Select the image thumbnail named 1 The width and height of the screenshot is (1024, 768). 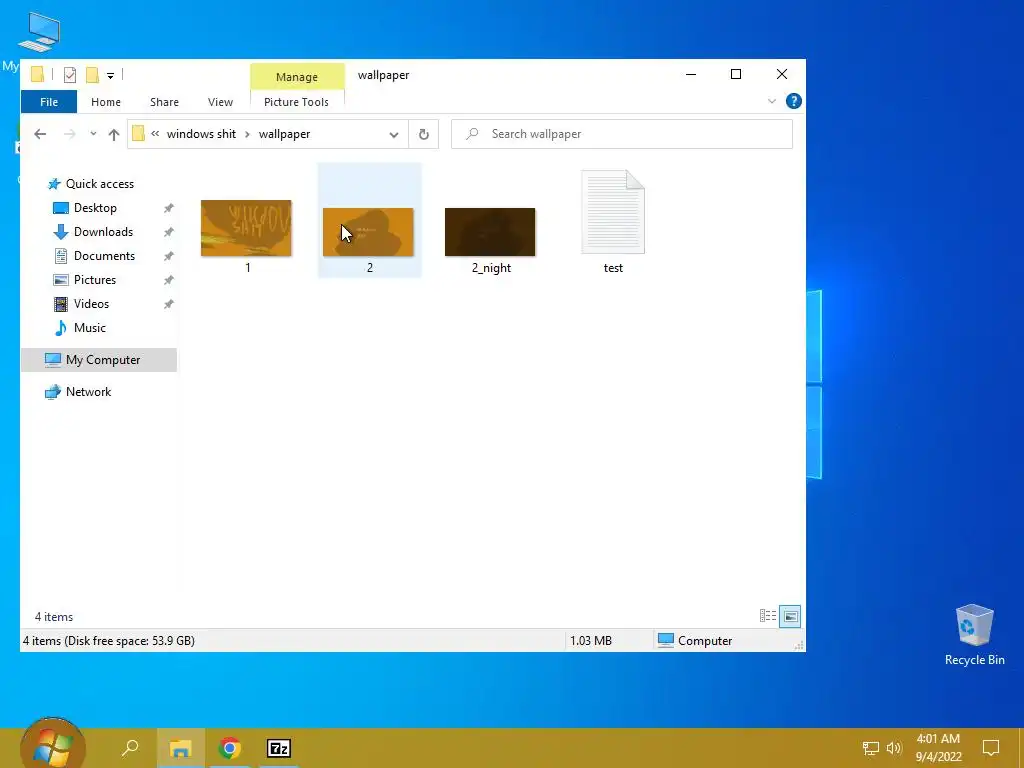coord(246,229)
